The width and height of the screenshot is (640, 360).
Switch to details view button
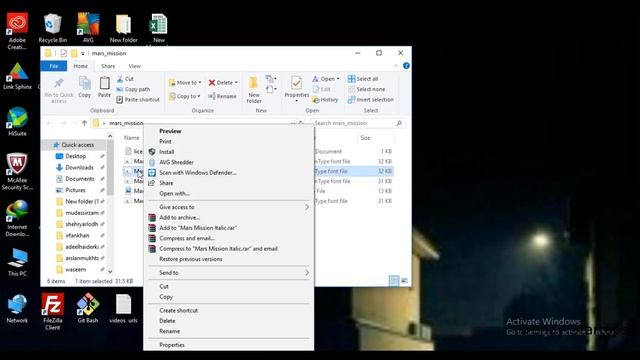pos(394,280)
